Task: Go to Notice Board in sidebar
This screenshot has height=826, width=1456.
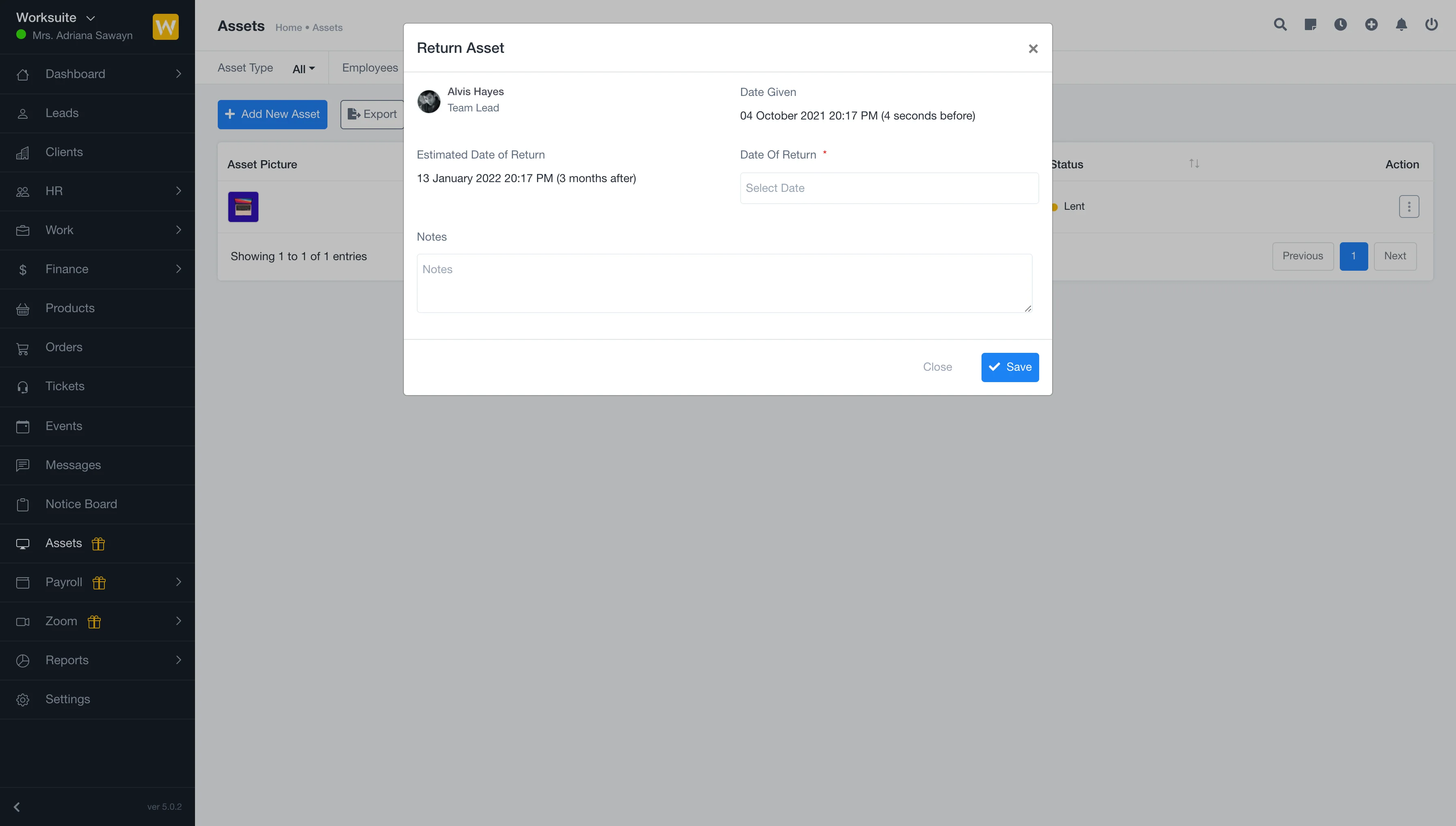Action: [x=81, y=504]
